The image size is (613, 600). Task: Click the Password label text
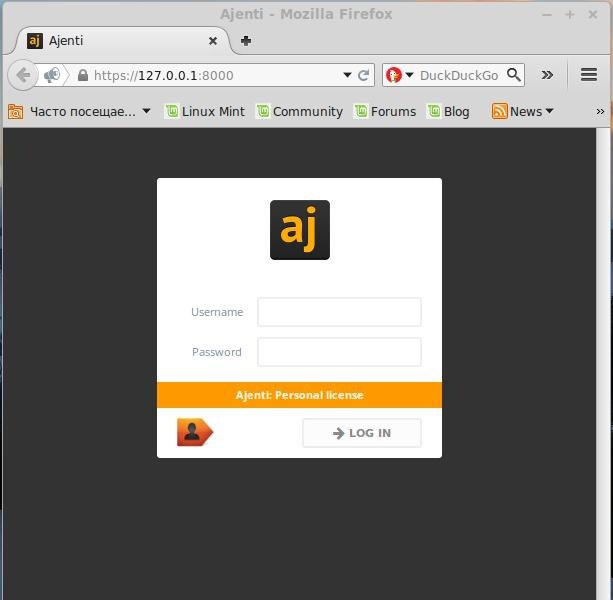click(x=217, y=352)
